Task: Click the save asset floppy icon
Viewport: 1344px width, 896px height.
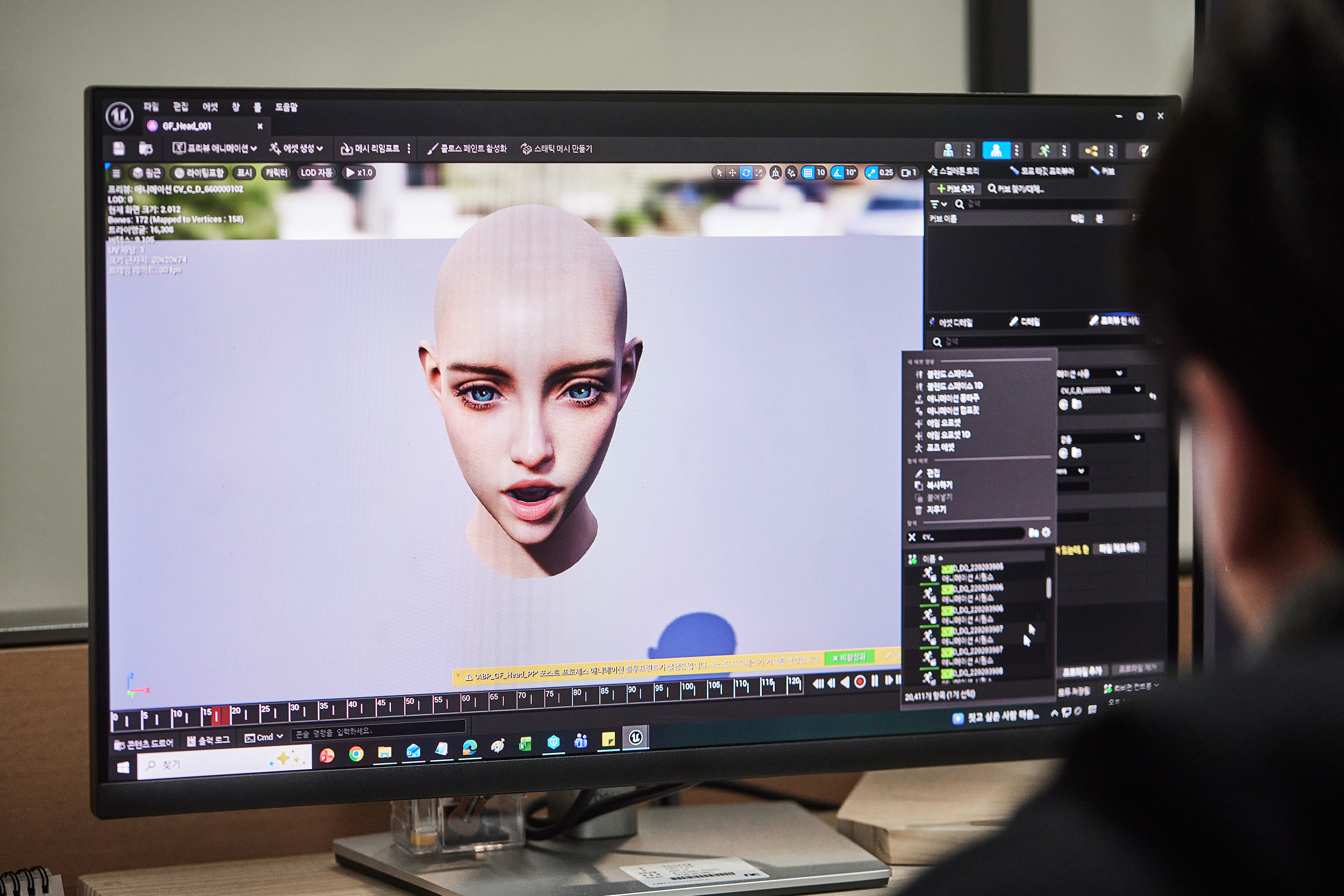Action: (119, 148)
